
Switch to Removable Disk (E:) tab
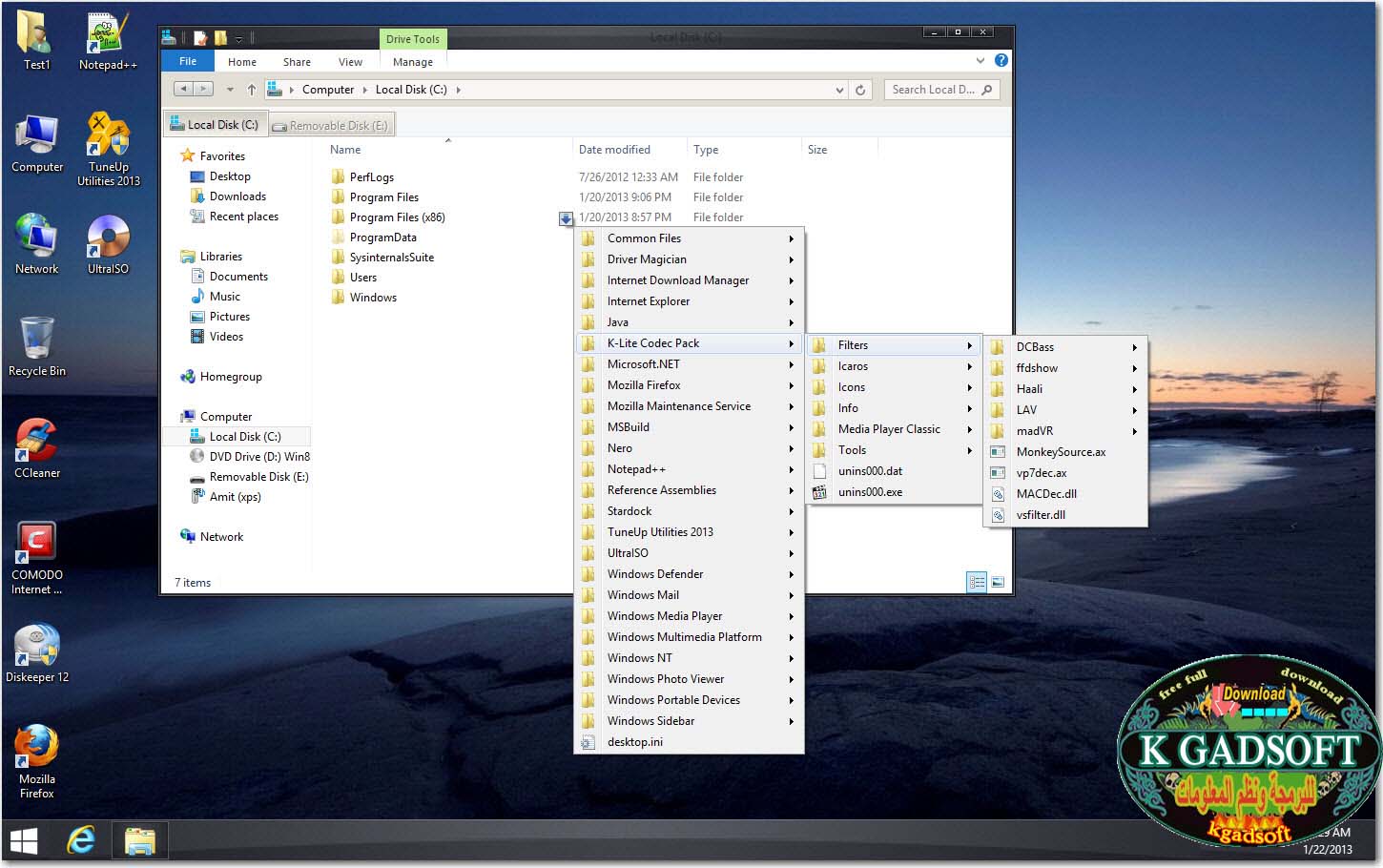tap(330, 126)
